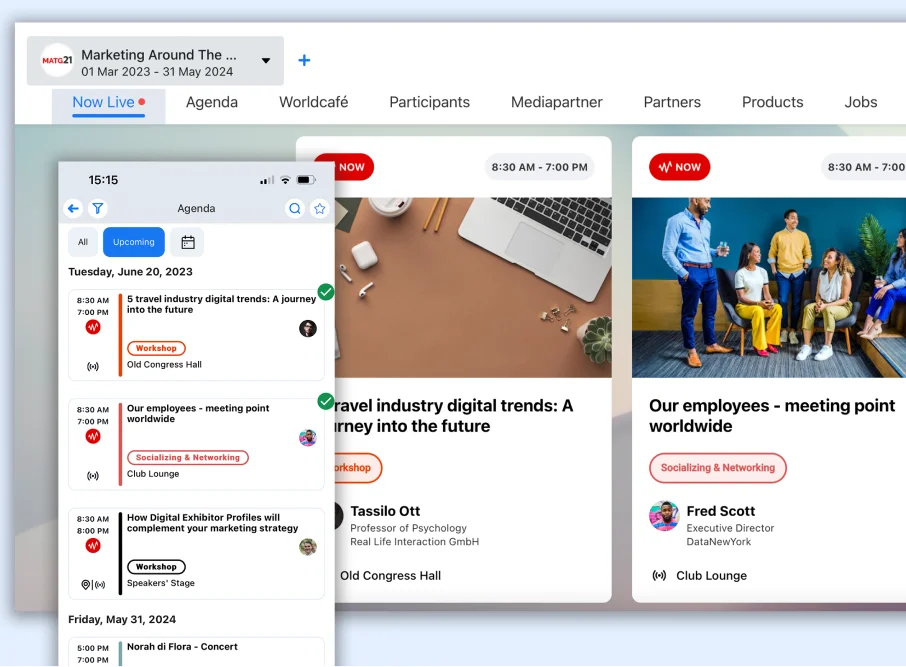Screen dimensions: 906x667
Task: Tap the search icon in Agenda header
Action: point(295,208)
